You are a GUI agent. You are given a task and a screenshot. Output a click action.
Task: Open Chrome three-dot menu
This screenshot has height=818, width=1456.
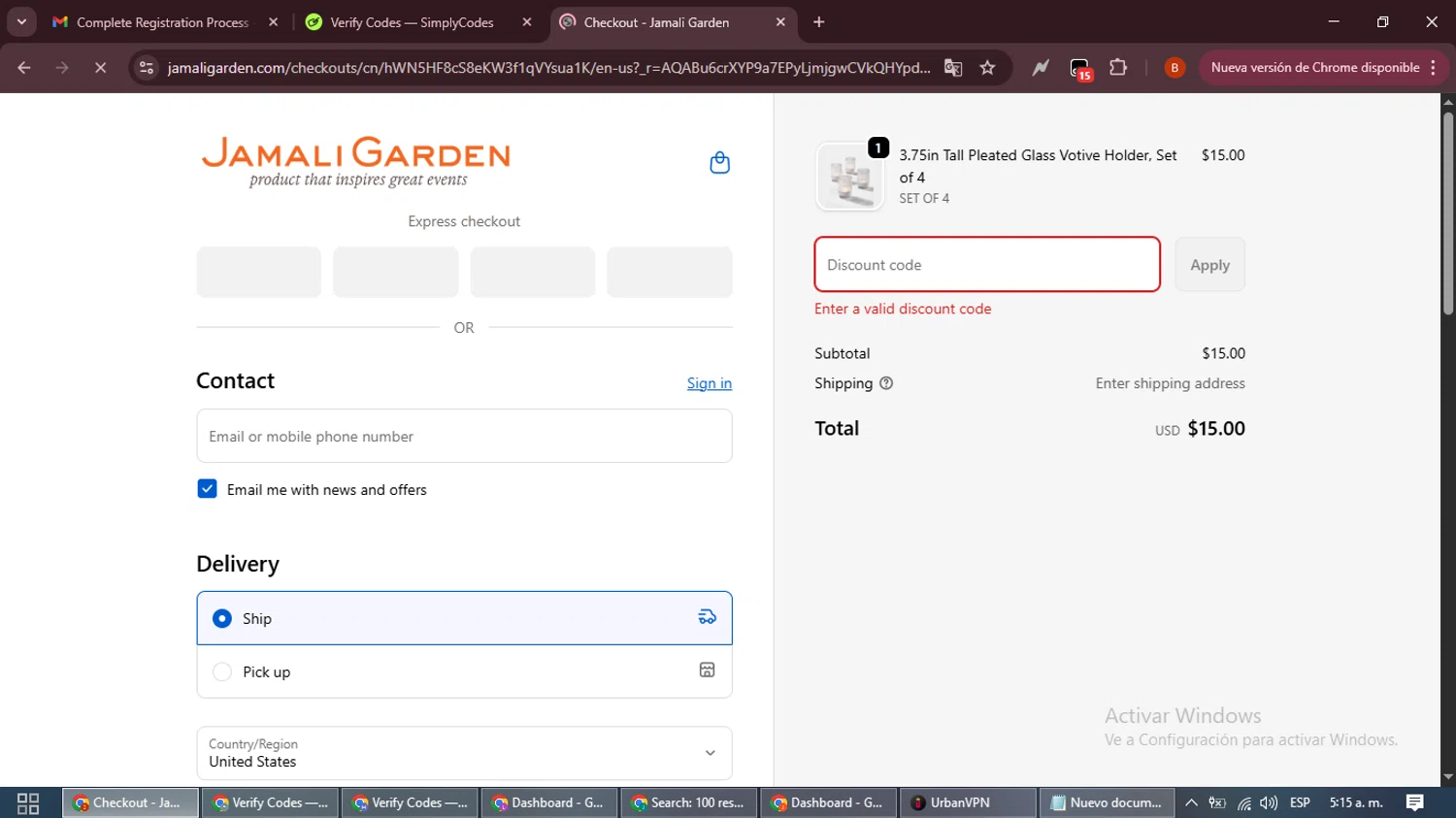(x=1434, y=68)
